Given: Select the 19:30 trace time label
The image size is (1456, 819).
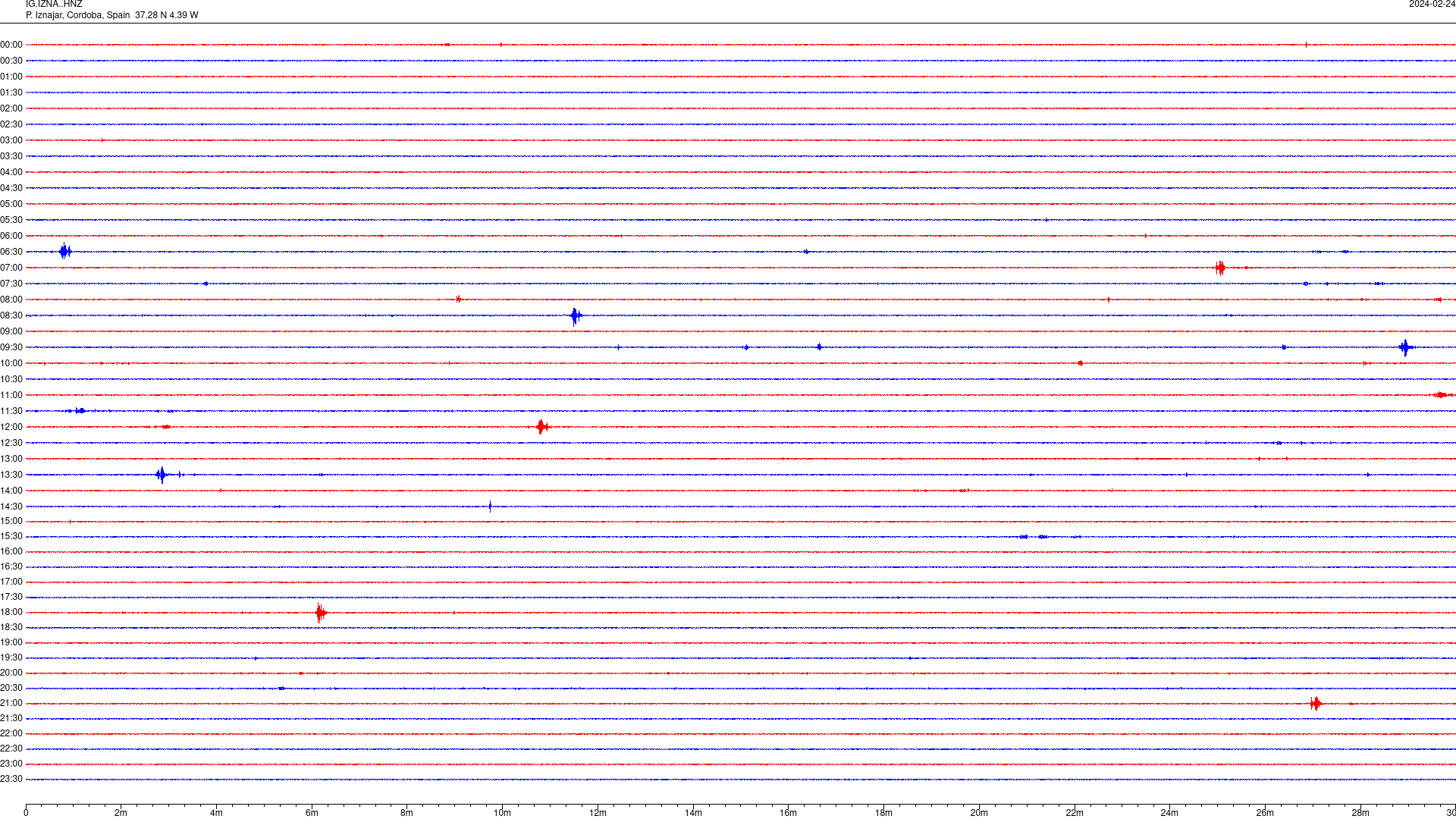Looking at the screenshot, I should (x=11, y=657).
